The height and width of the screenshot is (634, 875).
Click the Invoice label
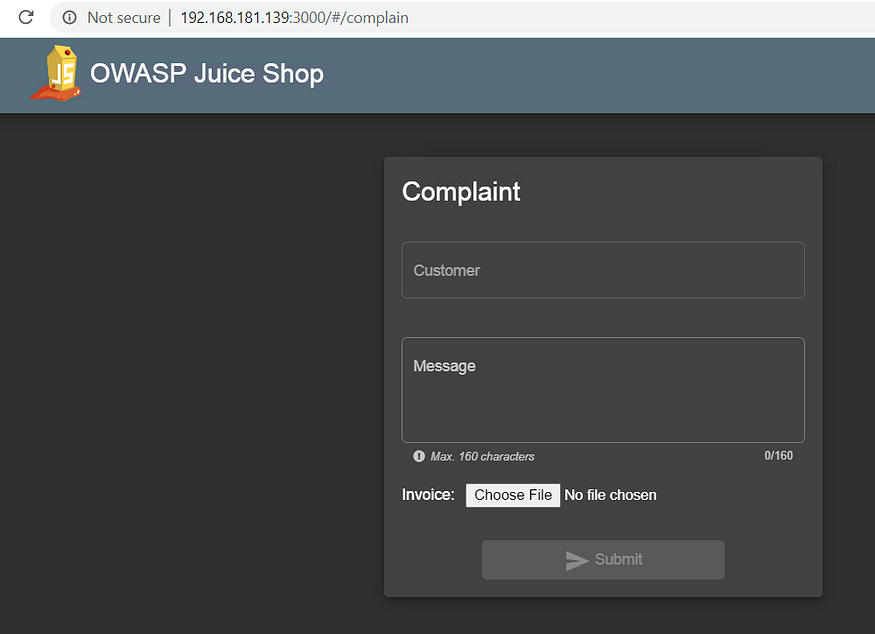(x=428, y=495)
